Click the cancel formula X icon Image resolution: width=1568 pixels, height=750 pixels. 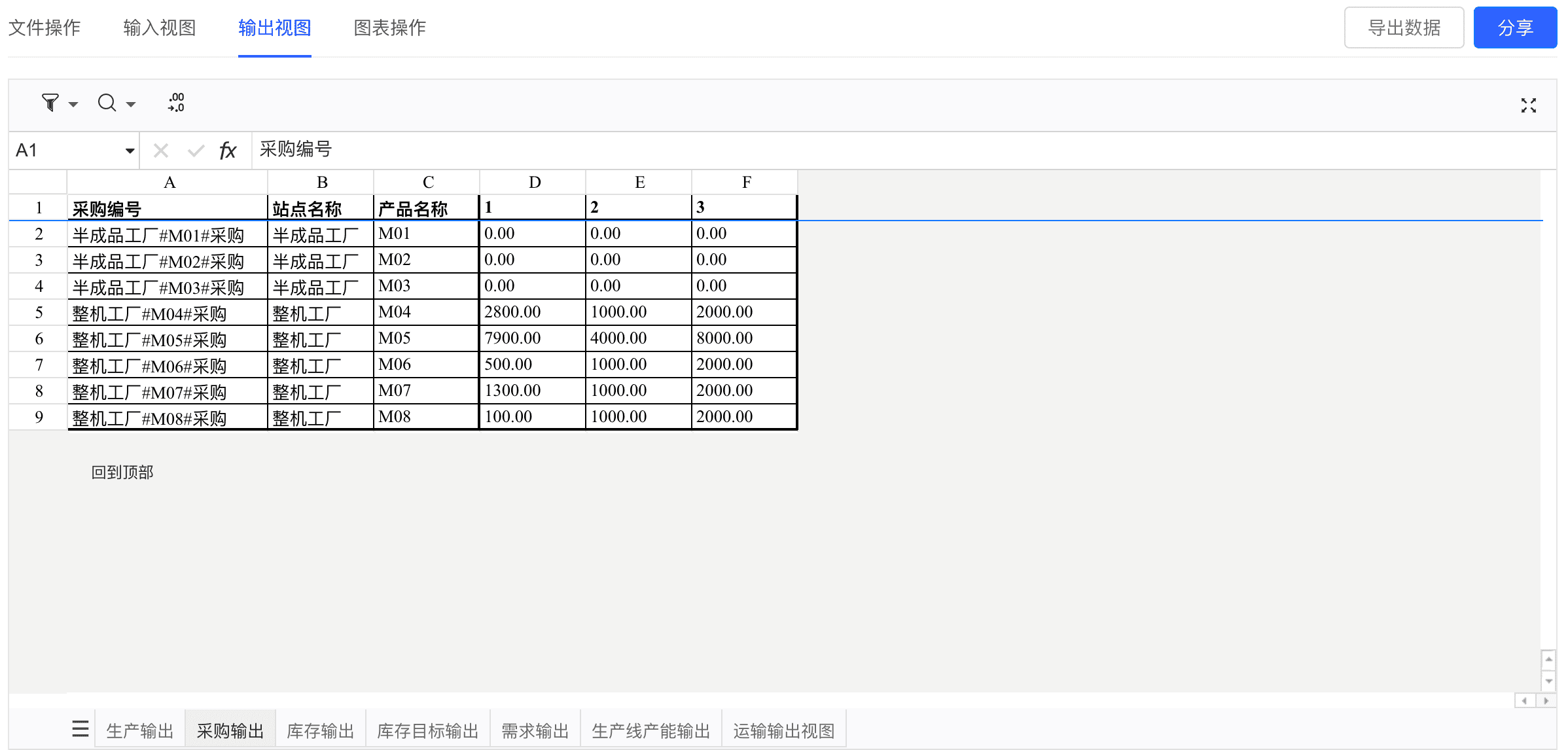pyautogui.click(x=161, y=151)
